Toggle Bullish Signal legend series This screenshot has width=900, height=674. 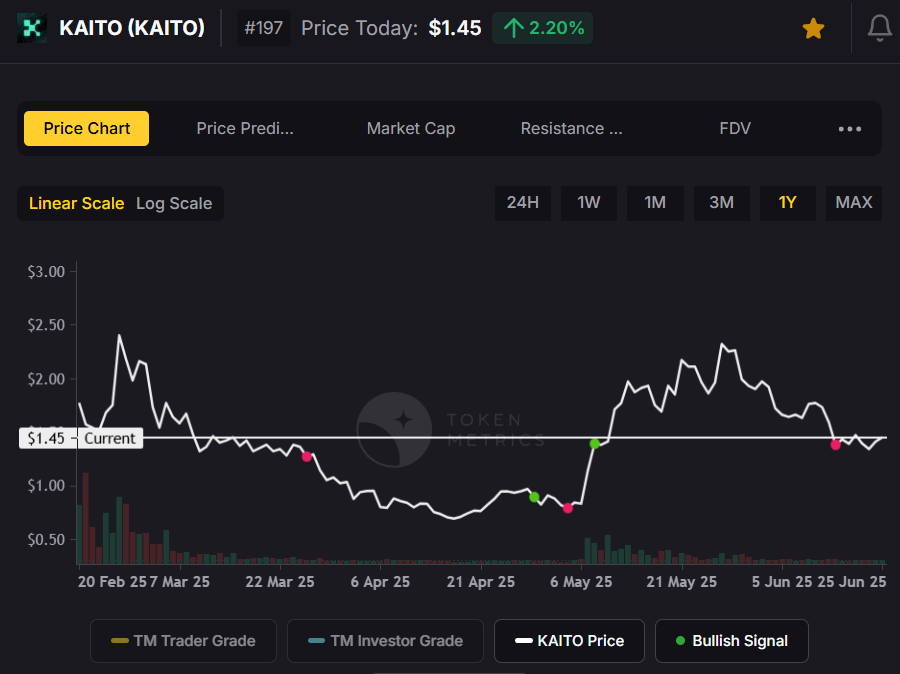(732, 641)
